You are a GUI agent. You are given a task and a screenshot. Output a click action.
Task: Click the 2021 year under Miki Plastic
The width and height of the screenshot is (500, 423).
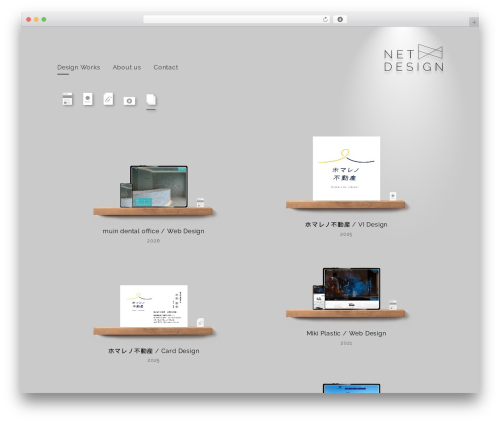pos(346,343)
